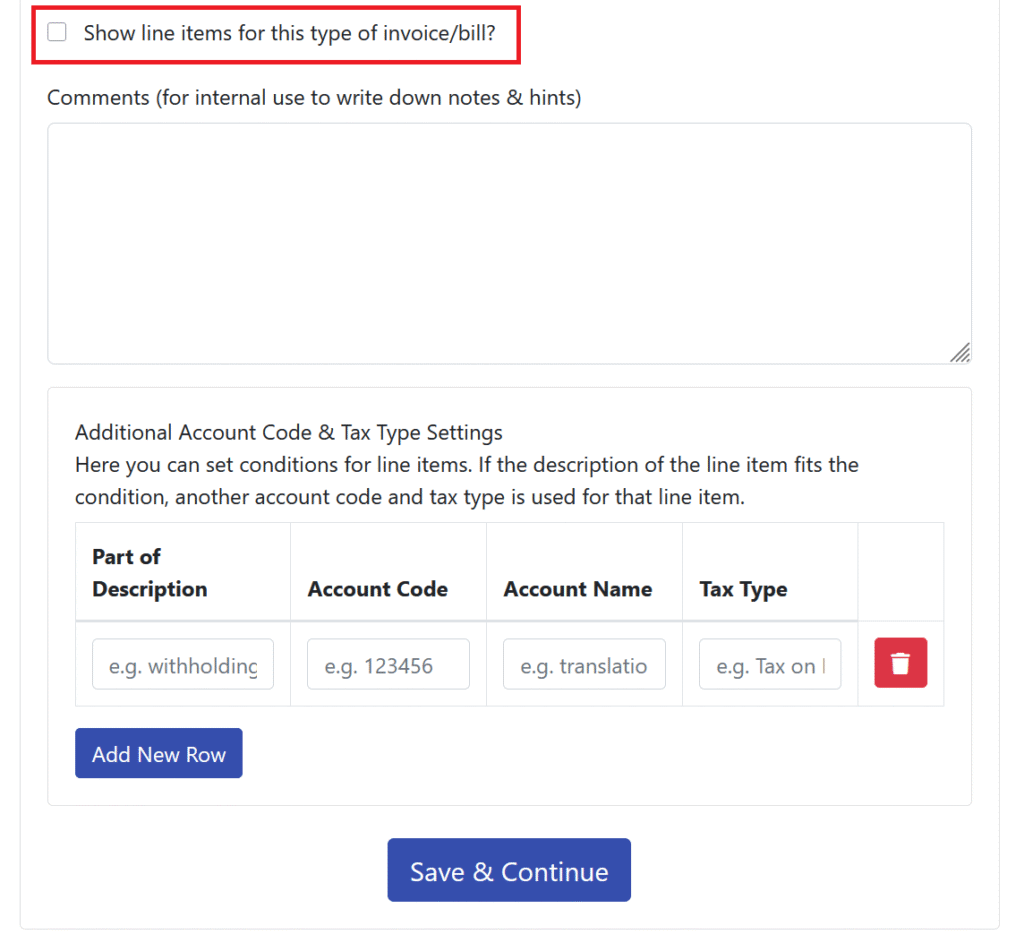This screenshot has height=951, width=1024.
Task: Focus the Comments text area
Action: point(509,244)
